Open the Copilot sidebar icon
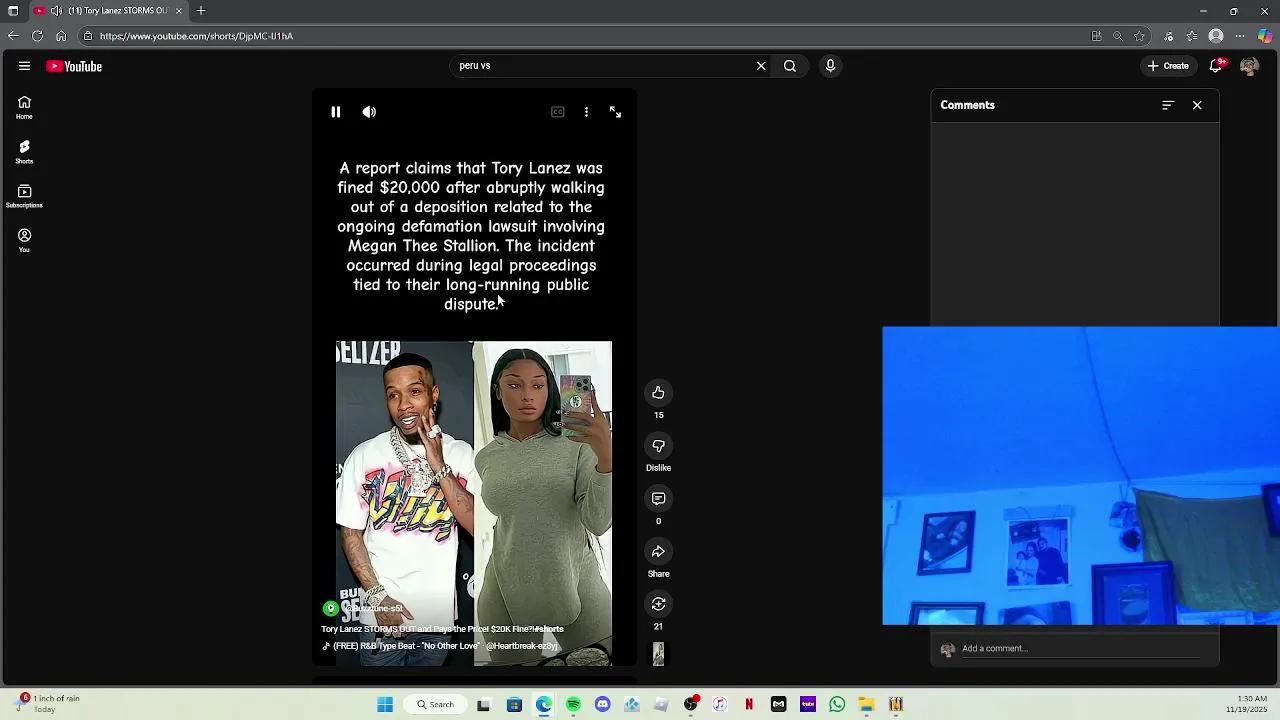The width and height of the screenshot is (1280, 720). click(1265, 36)
